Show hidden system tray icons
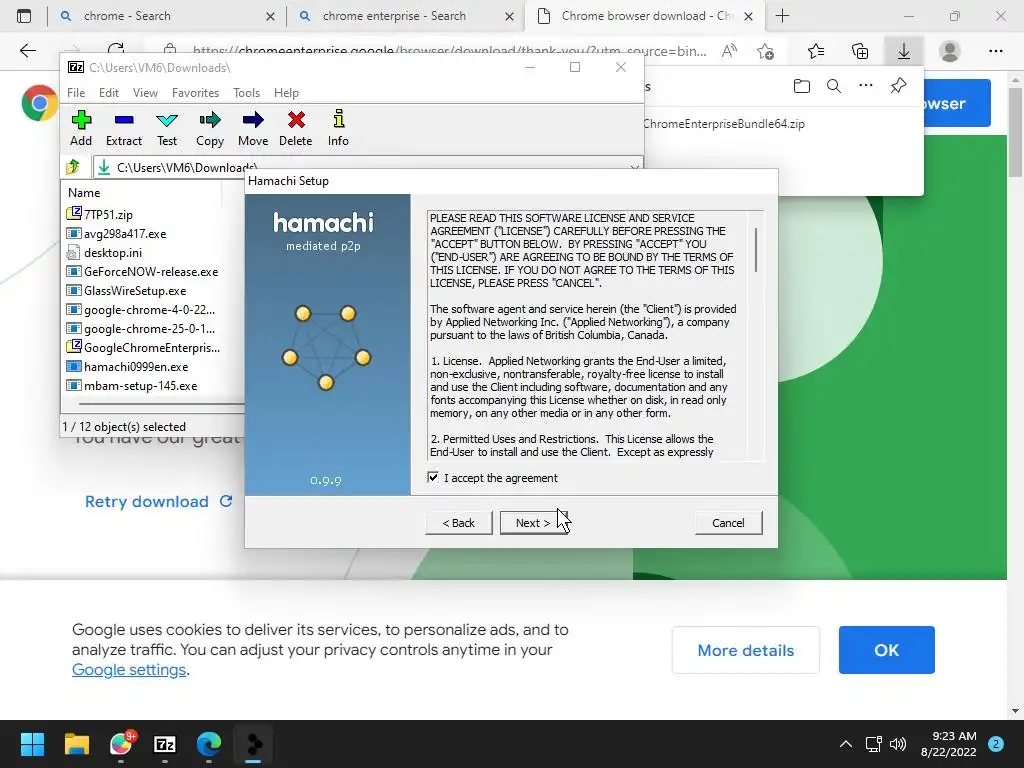 (846, 744)
